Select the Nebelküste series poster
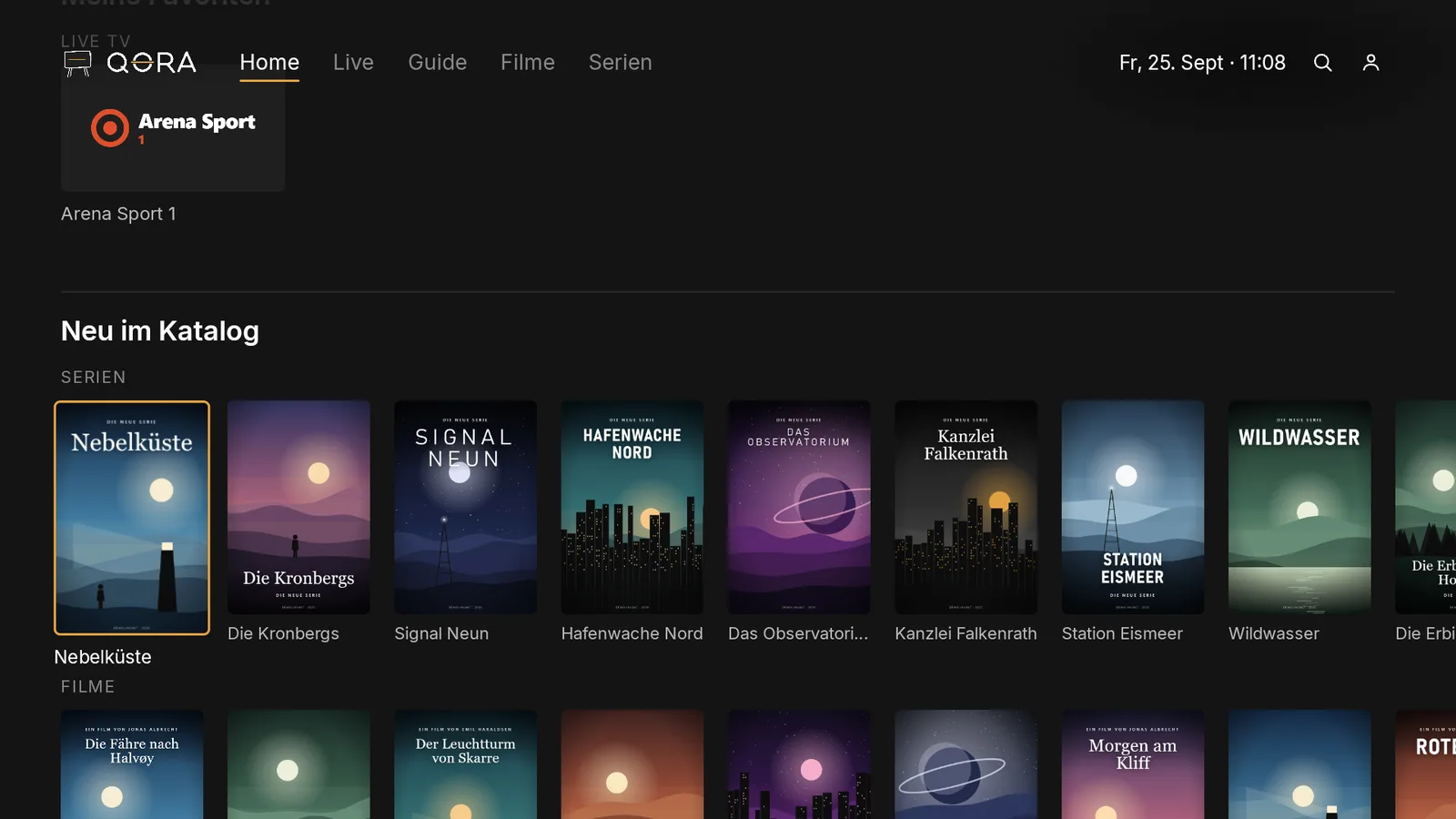The image size is (1456, 819). (x=132, y=518)
